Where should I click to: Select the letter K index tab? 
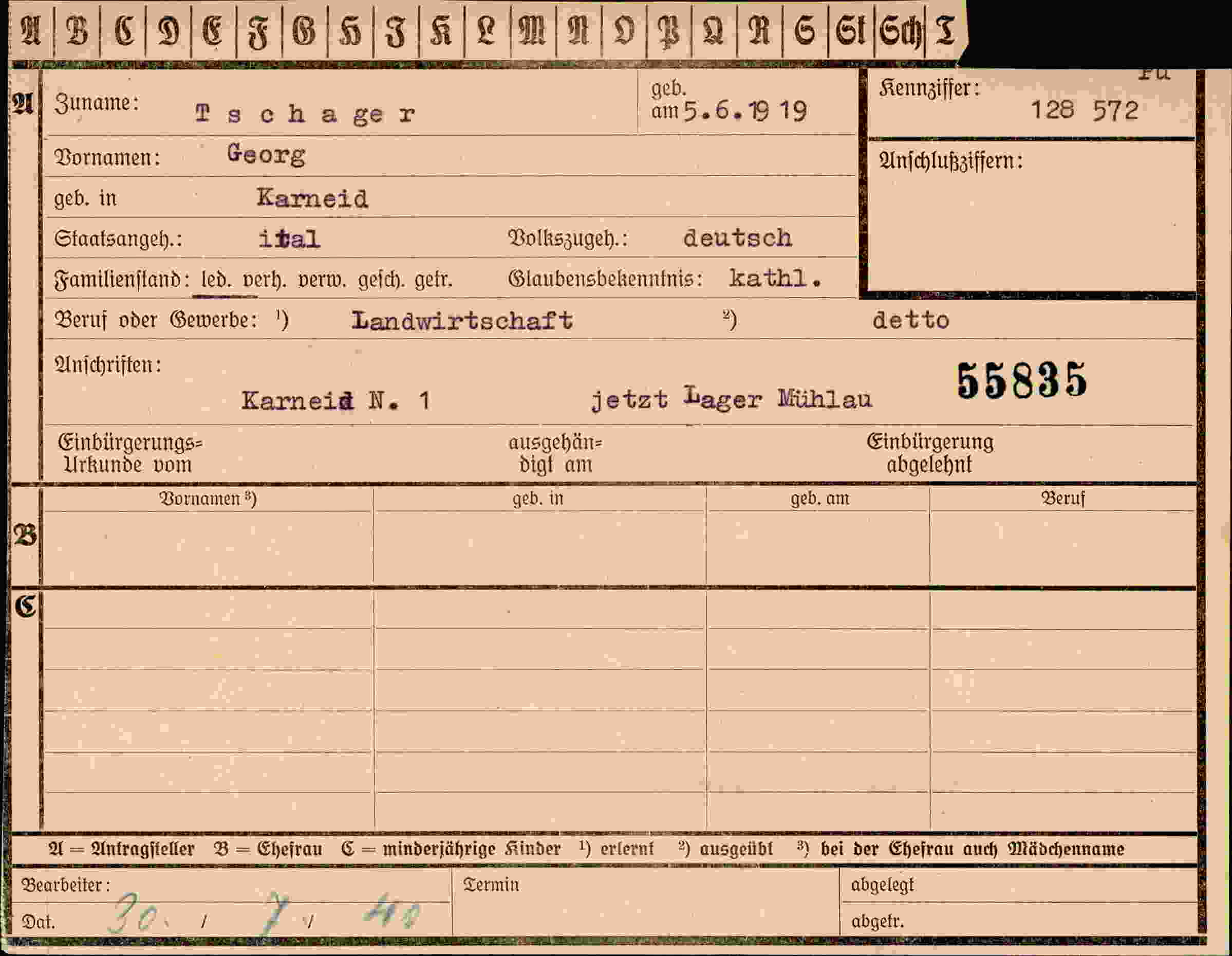pyautogui.click(x=441, y=30)
